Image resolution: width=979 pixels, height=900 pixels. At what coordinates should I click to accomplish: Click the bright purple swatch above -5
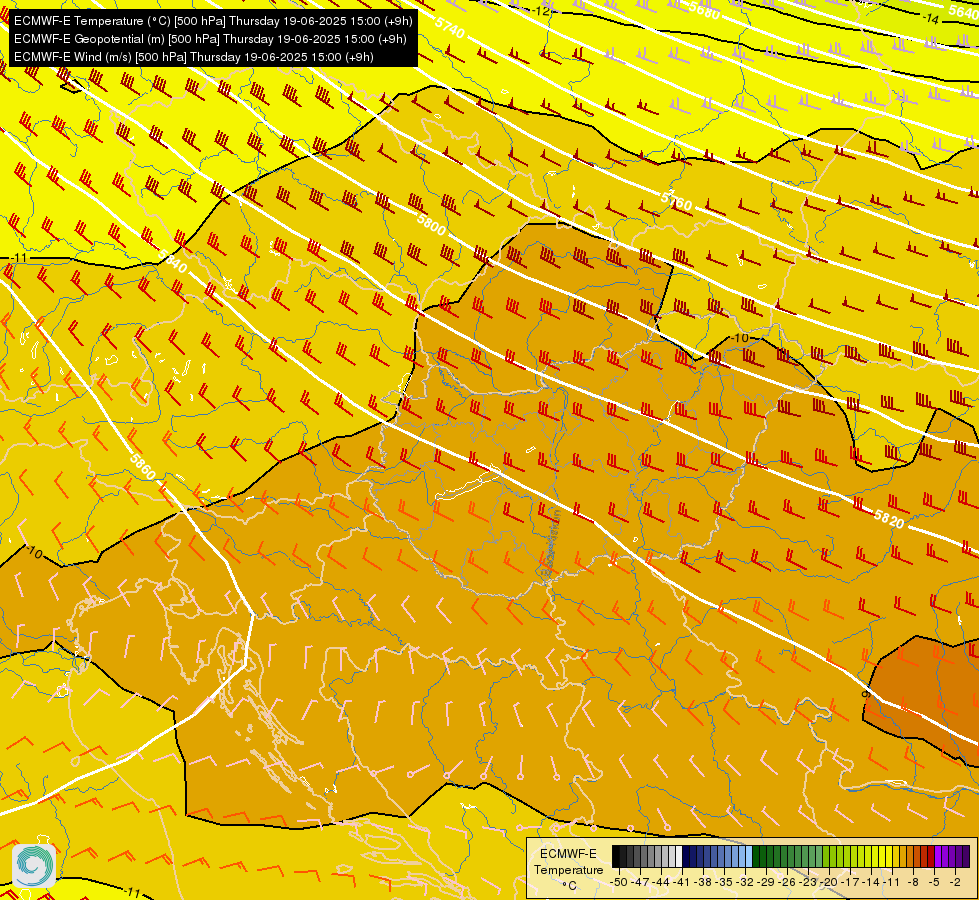(938, 856)
